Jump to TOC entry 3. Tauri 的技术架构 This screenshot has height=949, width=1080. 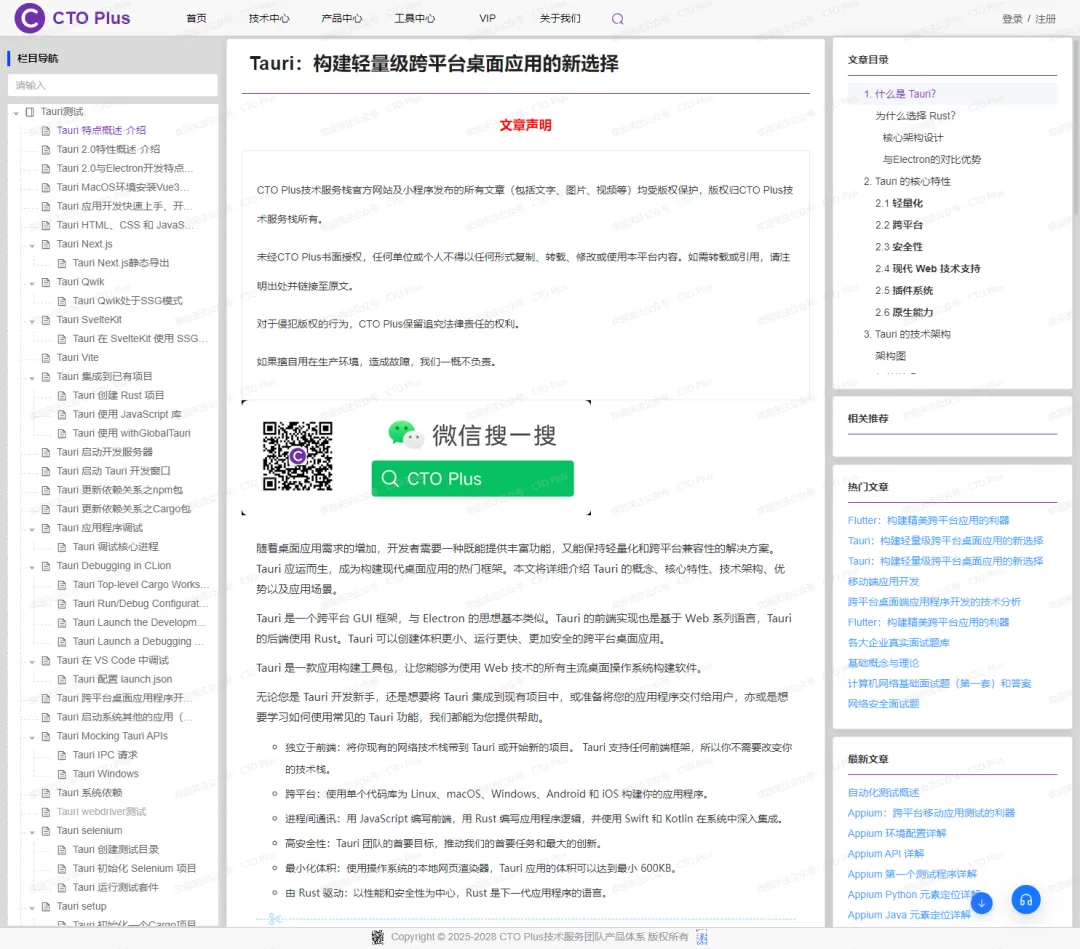coord(907,334)
